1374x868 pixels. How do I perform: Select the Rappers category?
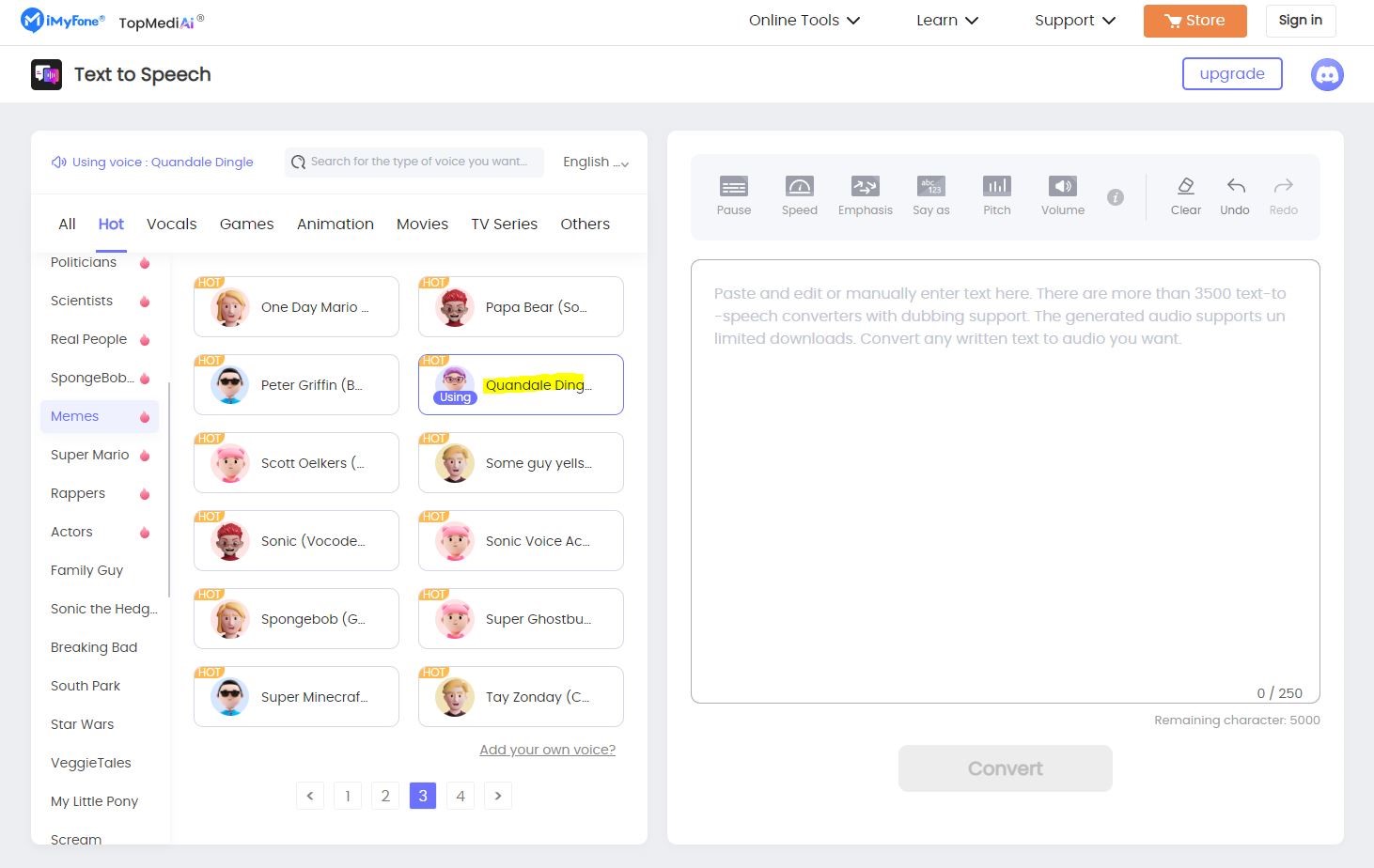click(100, 493)
